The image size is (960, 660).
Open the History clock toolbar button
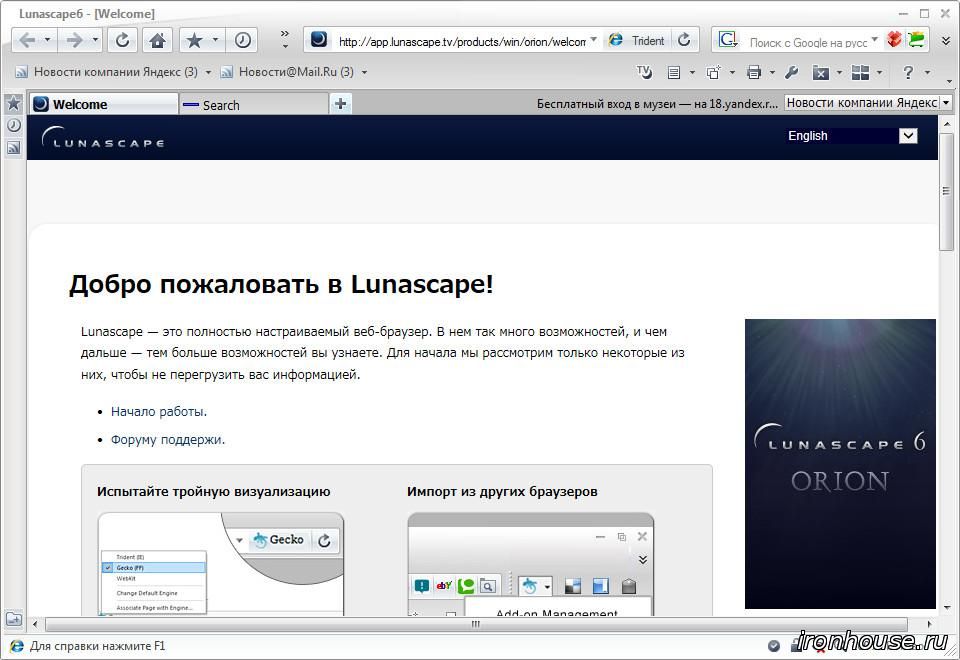[242, 40]
